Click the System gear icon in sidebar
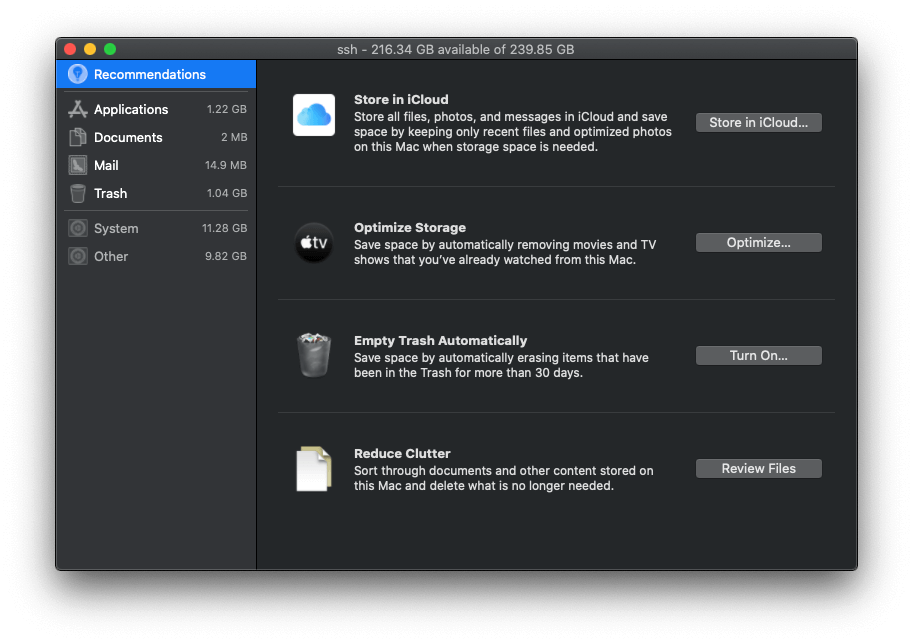The height and width of the screenshot is (644, 913). pyautogui.click(x=77, y=228)
